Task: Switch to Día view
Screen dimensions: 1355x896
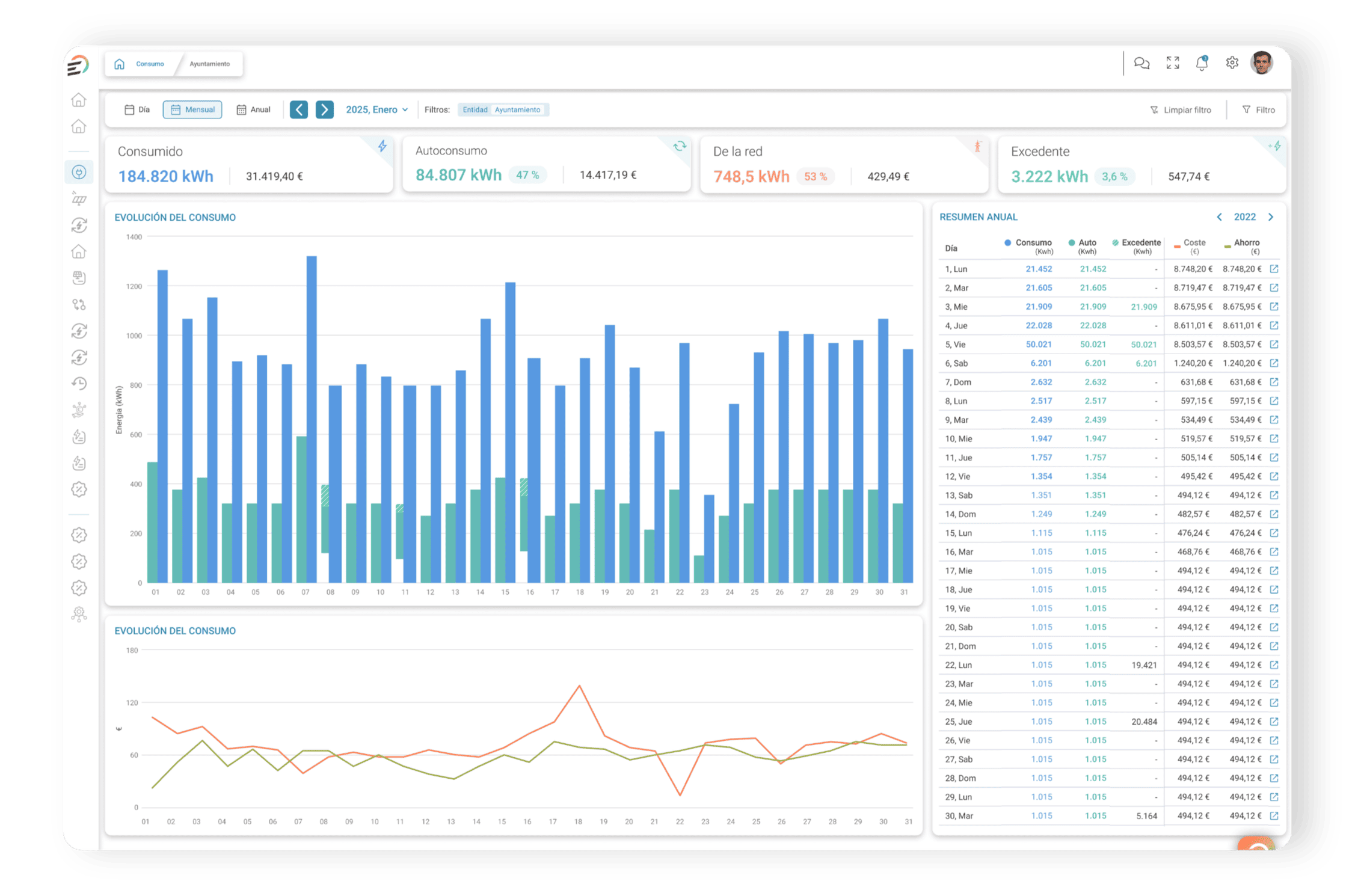Action: click(x=137, y=109)
